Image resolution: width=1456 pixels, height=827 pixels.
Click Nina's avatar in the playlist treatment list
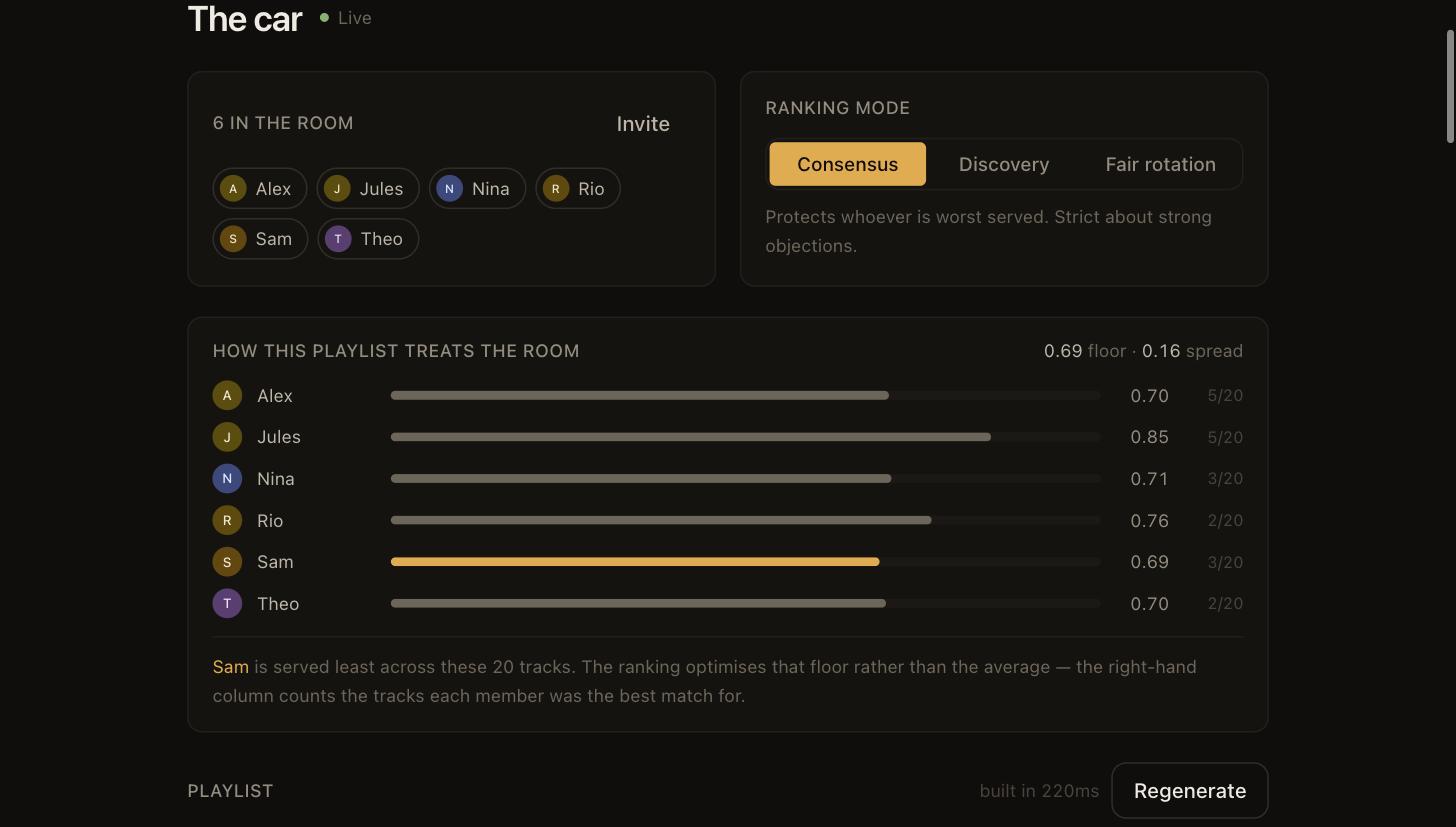tap(227, 479)
